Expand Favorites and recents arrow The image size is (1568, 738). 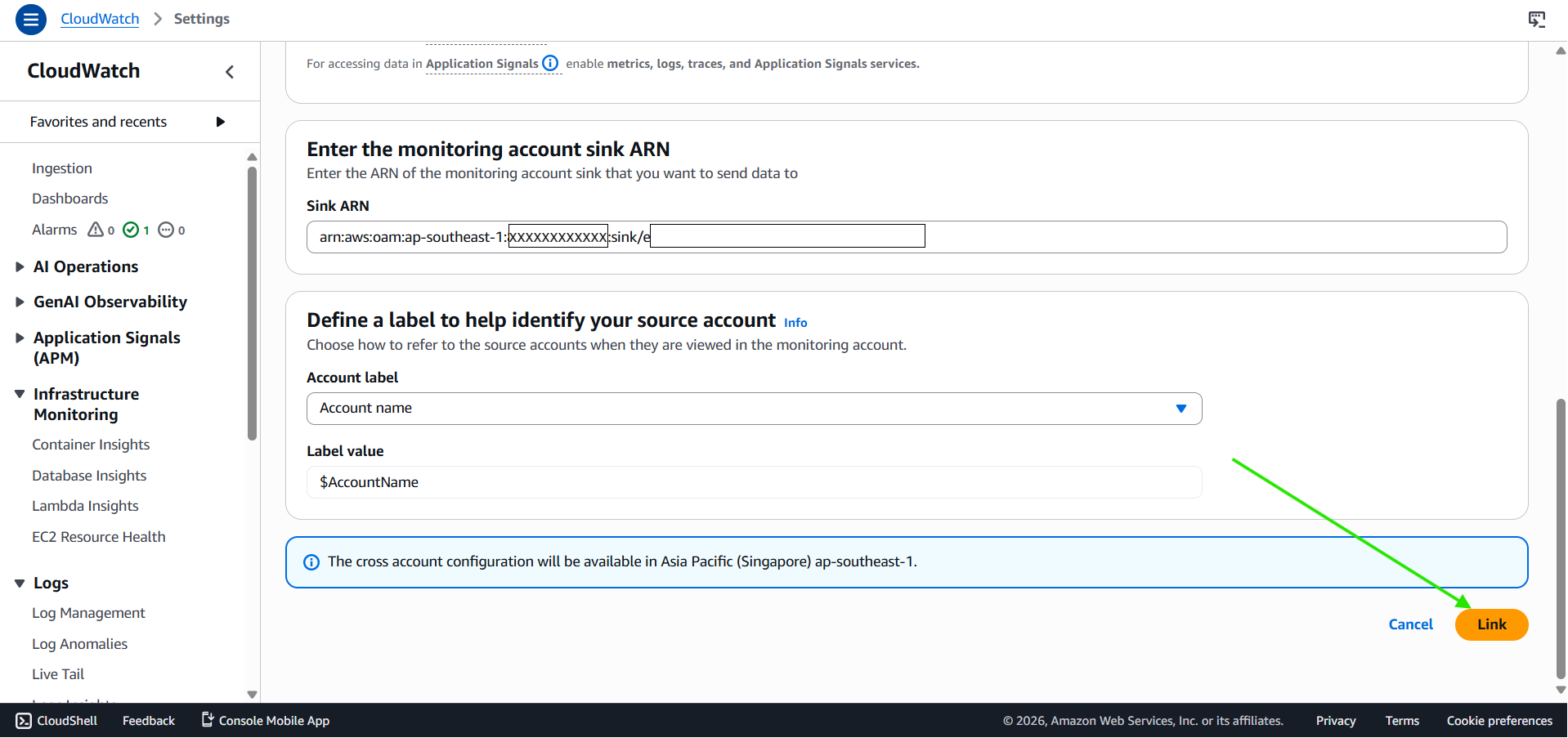point(220,122)
